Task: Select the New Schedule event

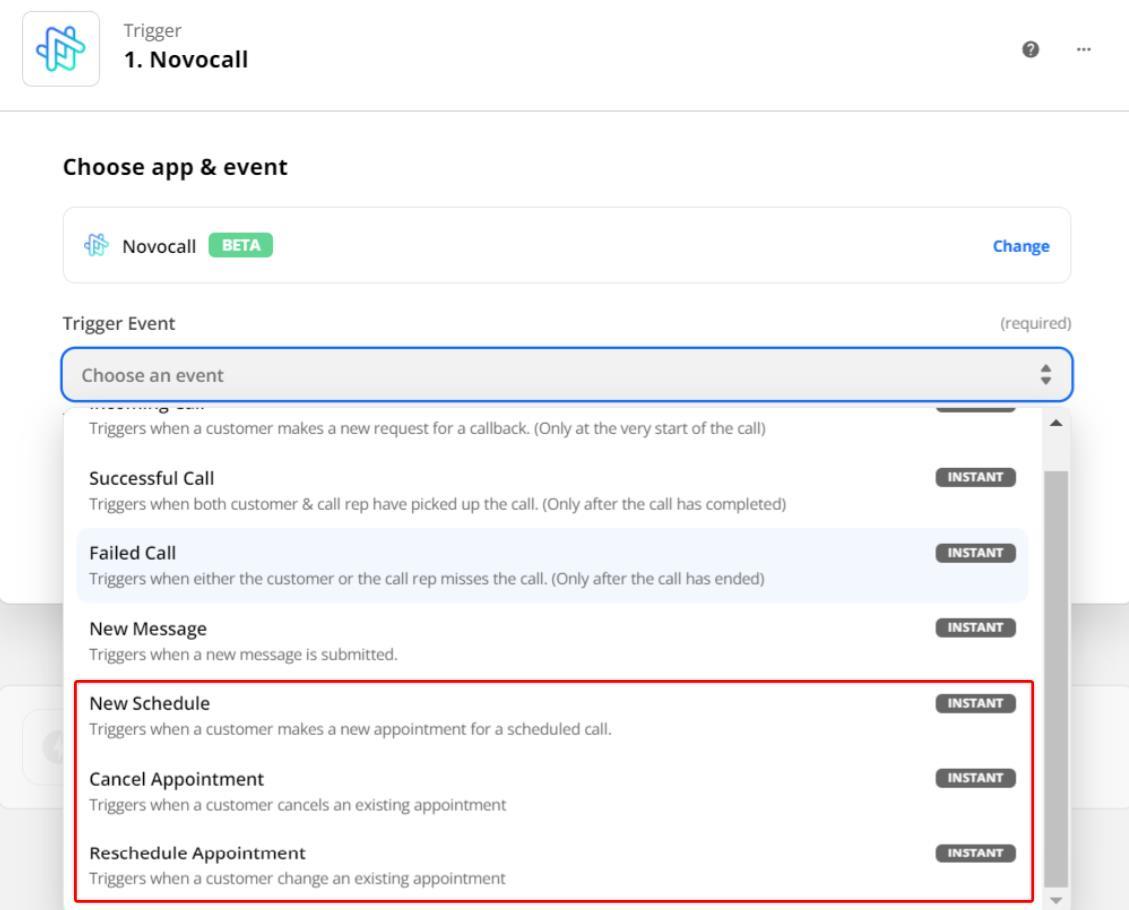Action: [x=552, y=716]
